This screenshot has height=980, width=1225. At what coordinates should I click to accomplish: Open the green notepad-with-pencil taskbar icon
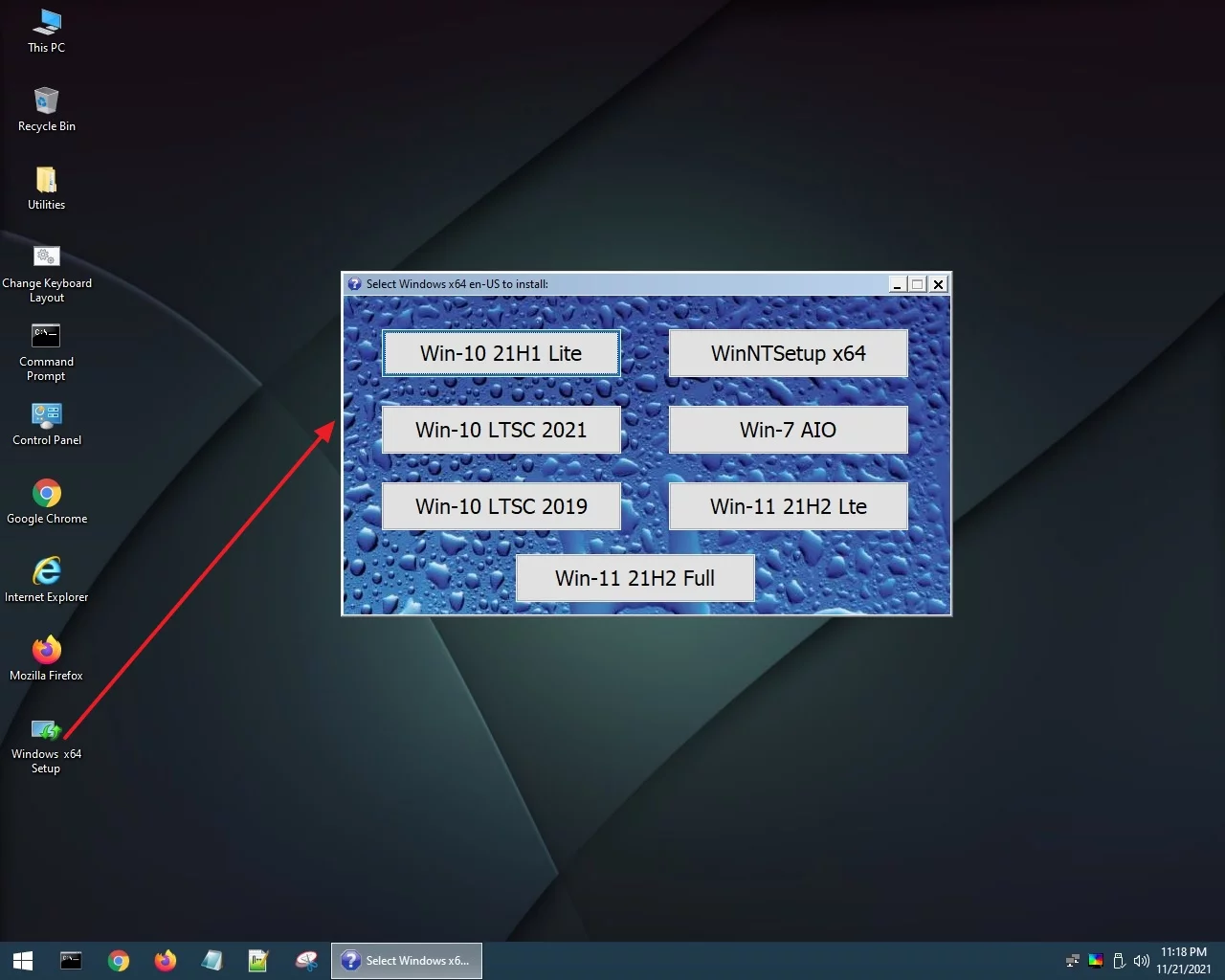point(258,961)
